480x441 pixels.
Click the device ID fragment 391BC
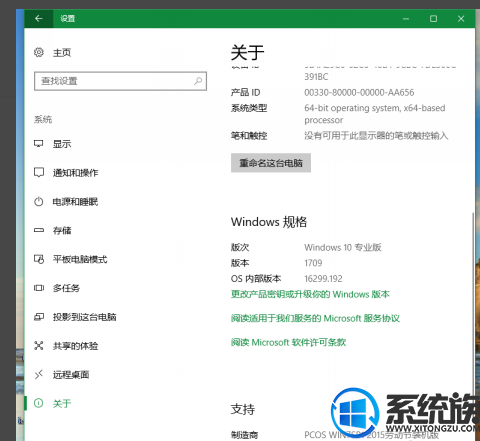(316, 77)
